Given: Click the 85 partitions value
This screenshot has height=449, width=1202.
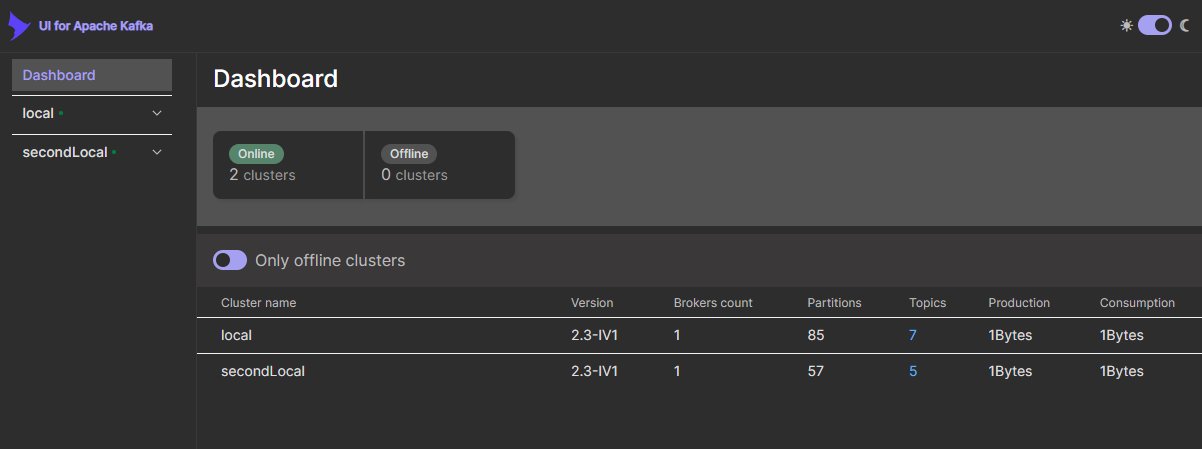Looking at the screenshot, I should click(816, 335).
